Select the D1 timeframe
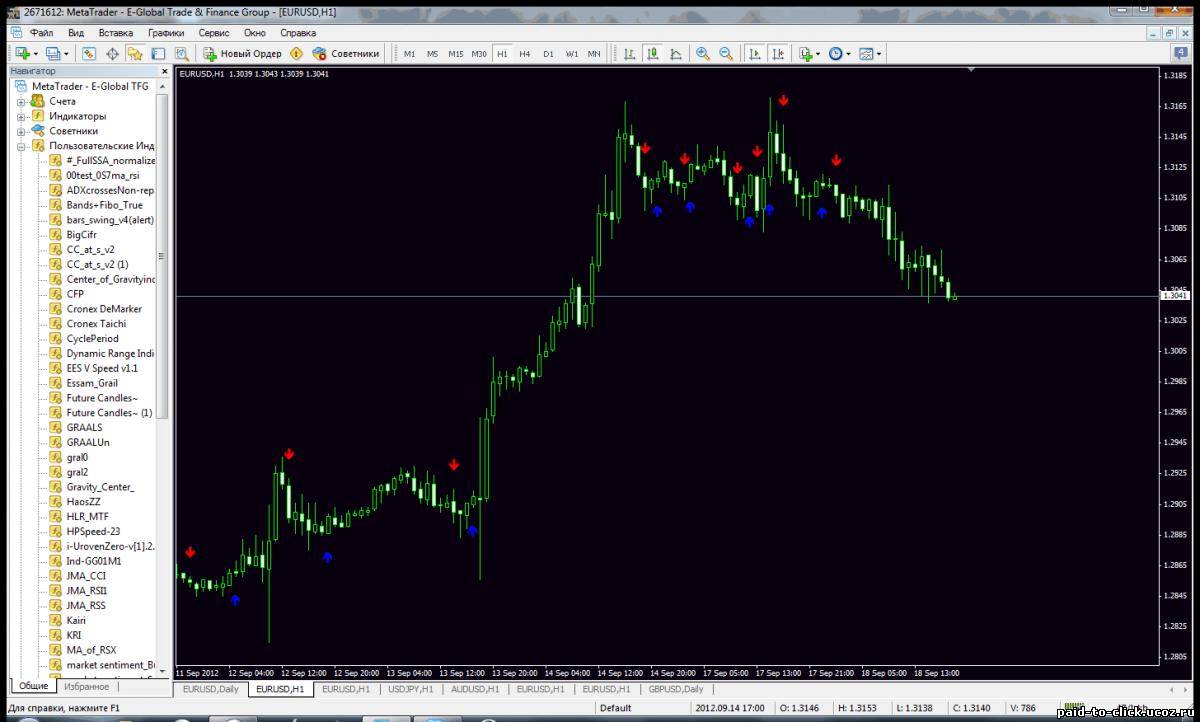 click(x=548, y=53)
